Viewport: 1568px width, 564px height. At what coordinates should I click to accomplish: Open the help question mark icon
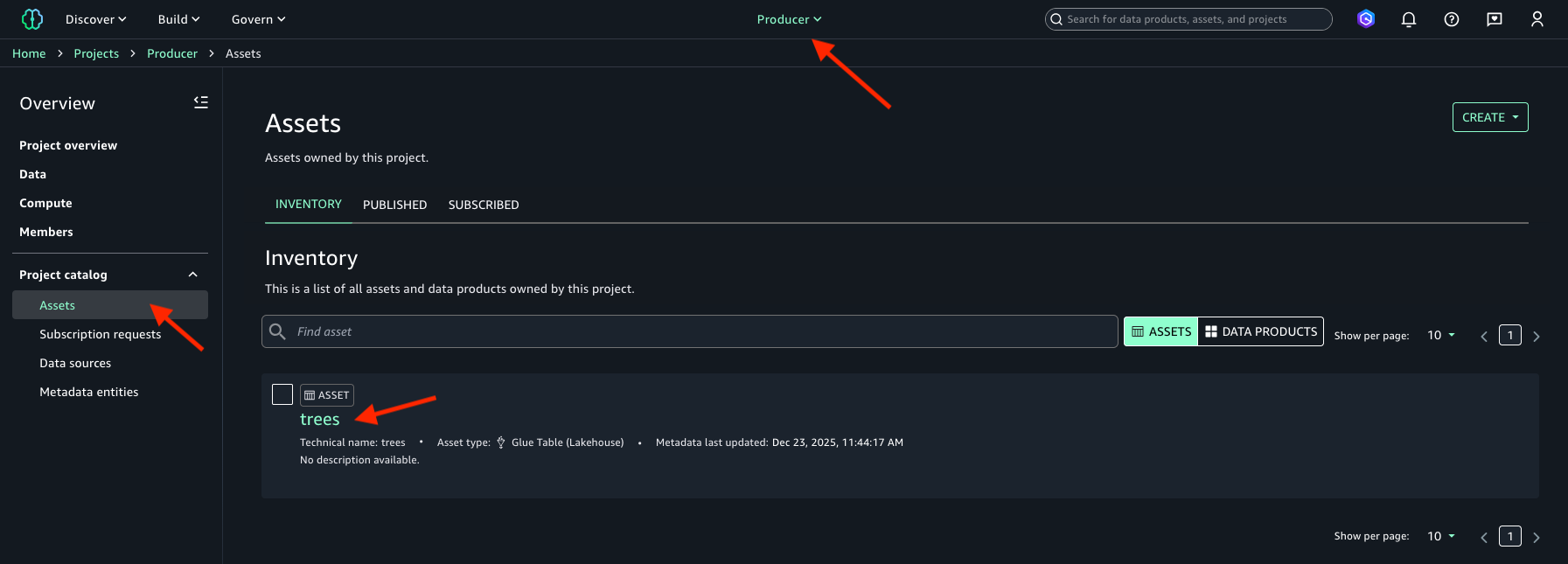pos(1452,19)
